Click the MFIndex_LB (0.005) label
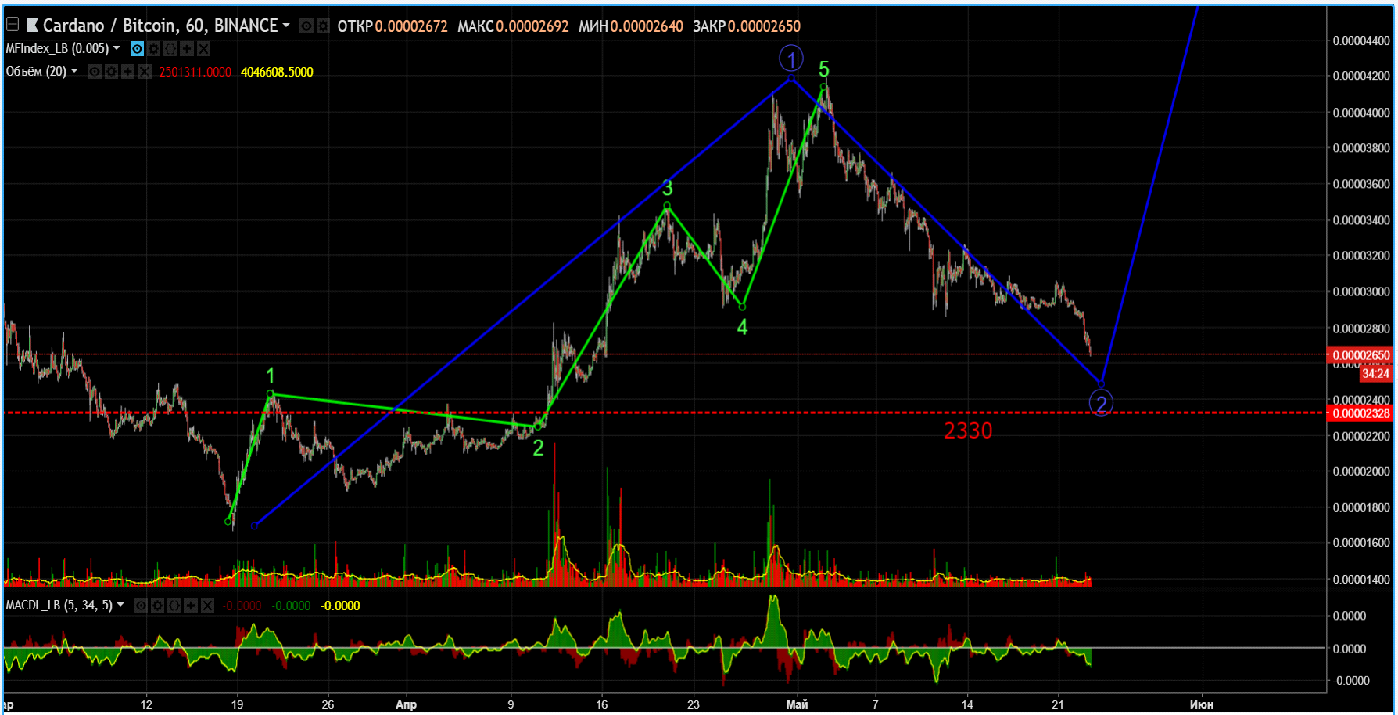 57,48
